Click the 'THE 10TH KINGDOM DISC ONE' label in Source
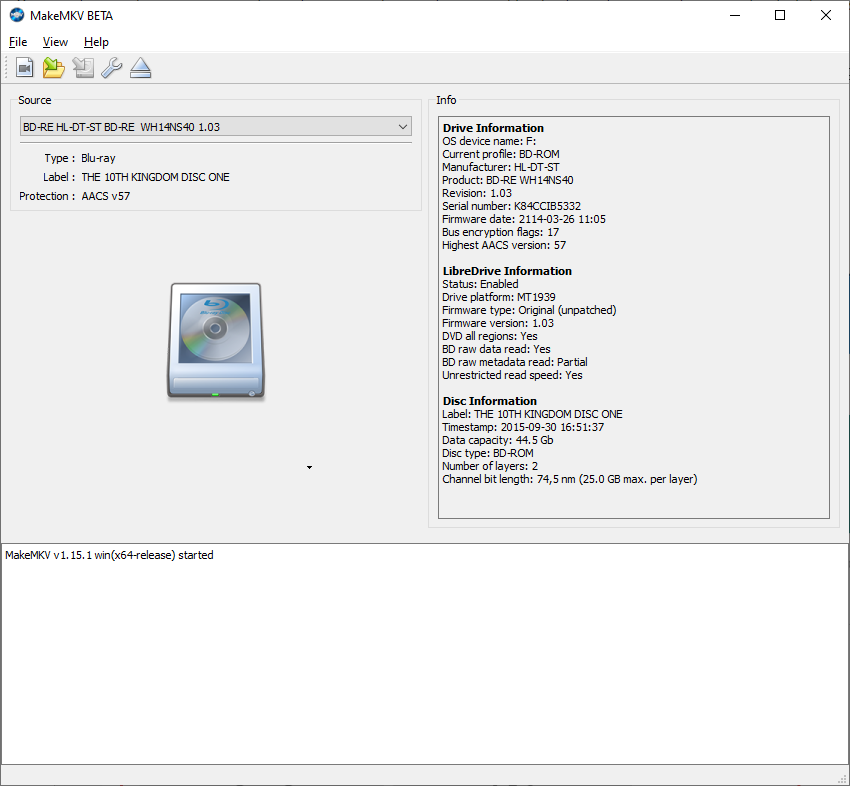This screenshot has width=850, height=786. [156, 177]
